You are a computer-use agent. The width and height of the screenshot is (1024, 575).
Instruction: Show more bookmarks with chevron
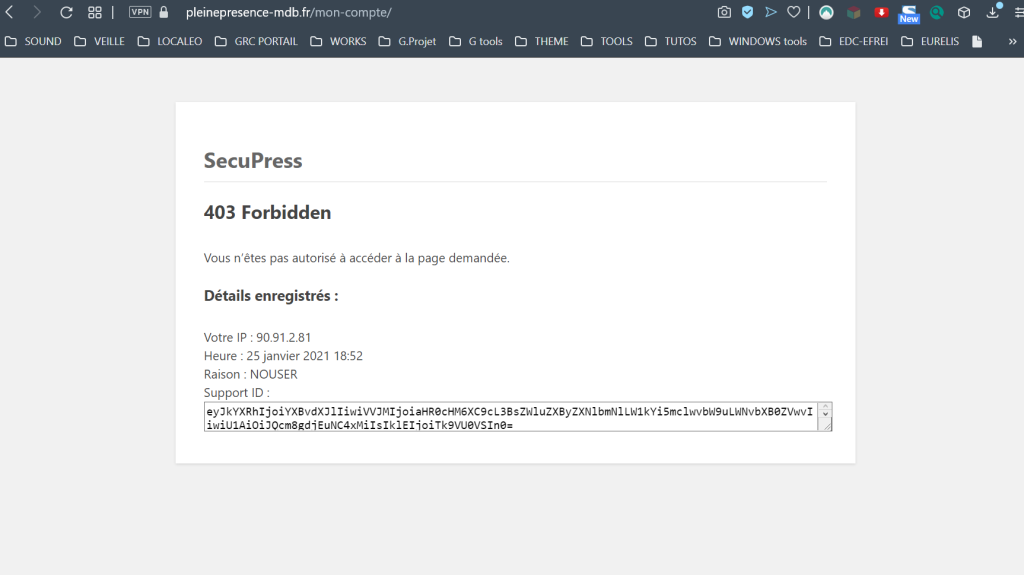point(1012,41)
